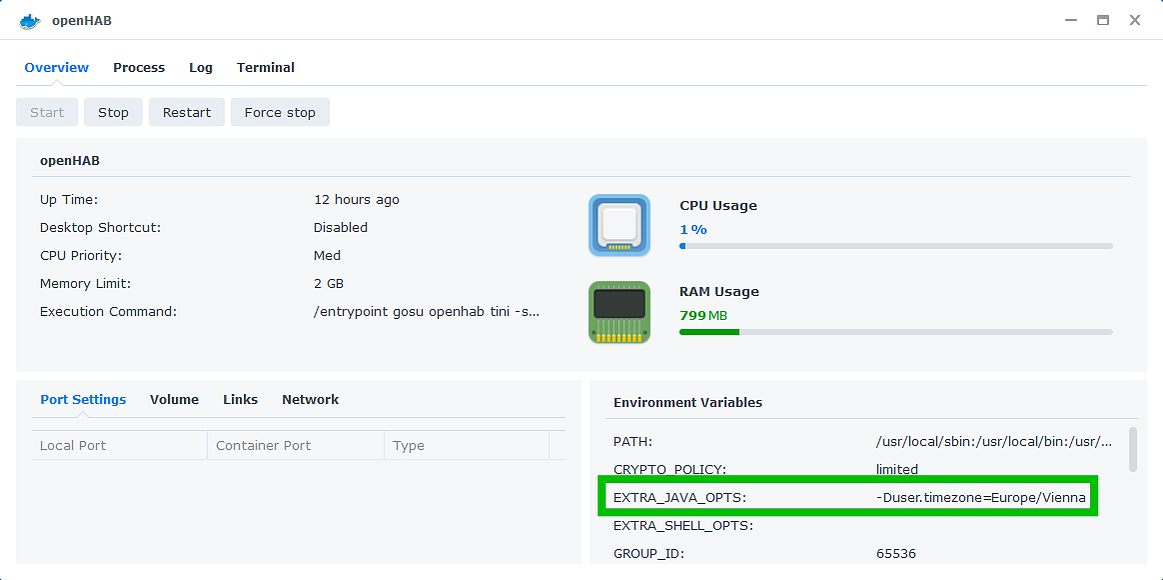Click the Type column header
The width and height of the screenshot is (1163, 580).
467,446
